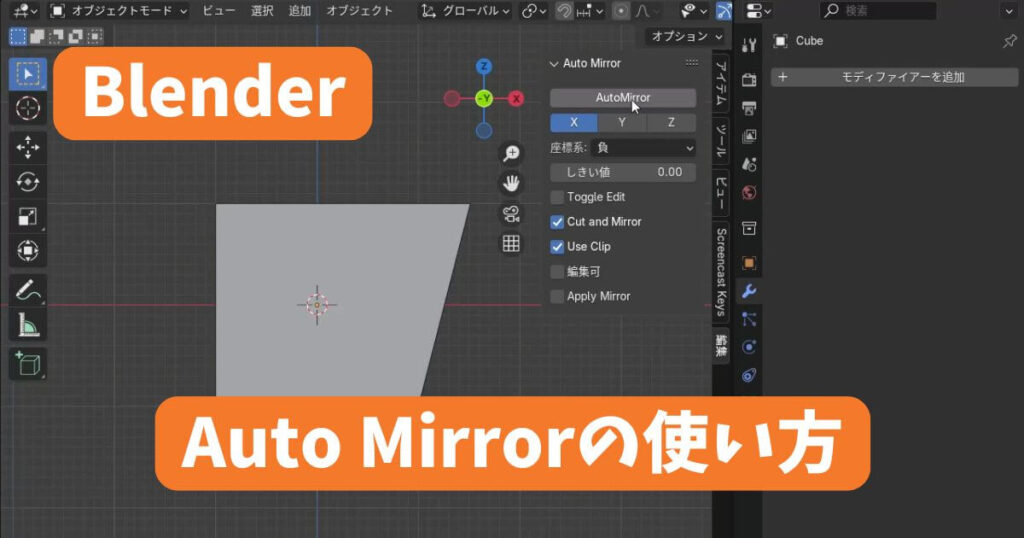Viewport: 1024px width, 538px height.
Task: Open the オブジェクト menu
Action: point(359,11)
